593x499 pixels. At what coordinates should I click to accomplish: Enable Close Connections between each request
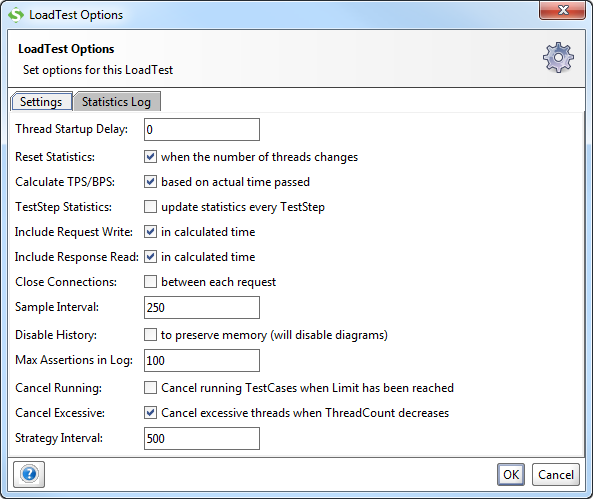tap(151, 281)
